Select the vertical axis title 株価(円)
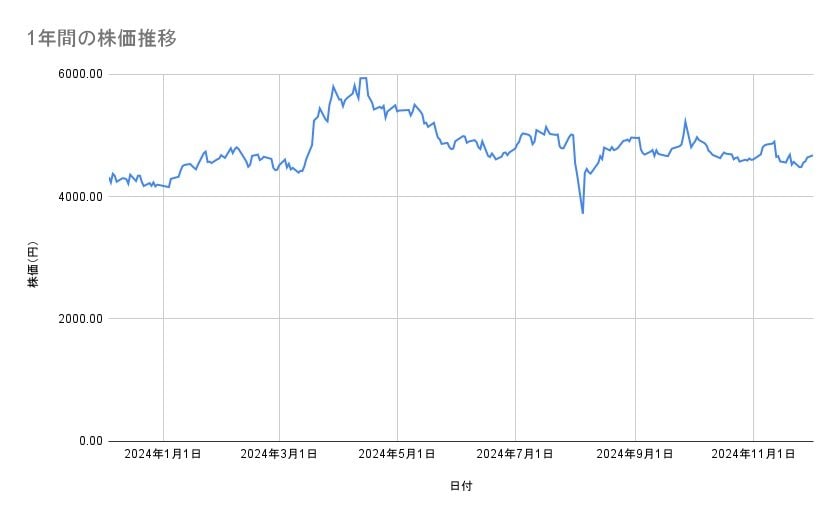 (33, 265)
